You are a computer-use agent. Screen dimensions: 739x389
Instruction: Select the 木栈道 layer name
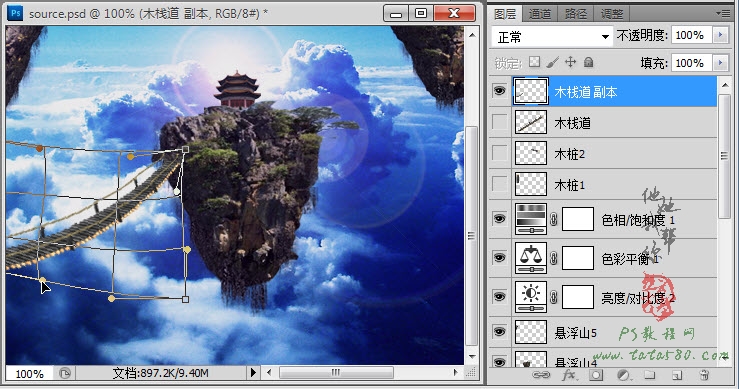(573, 123)
